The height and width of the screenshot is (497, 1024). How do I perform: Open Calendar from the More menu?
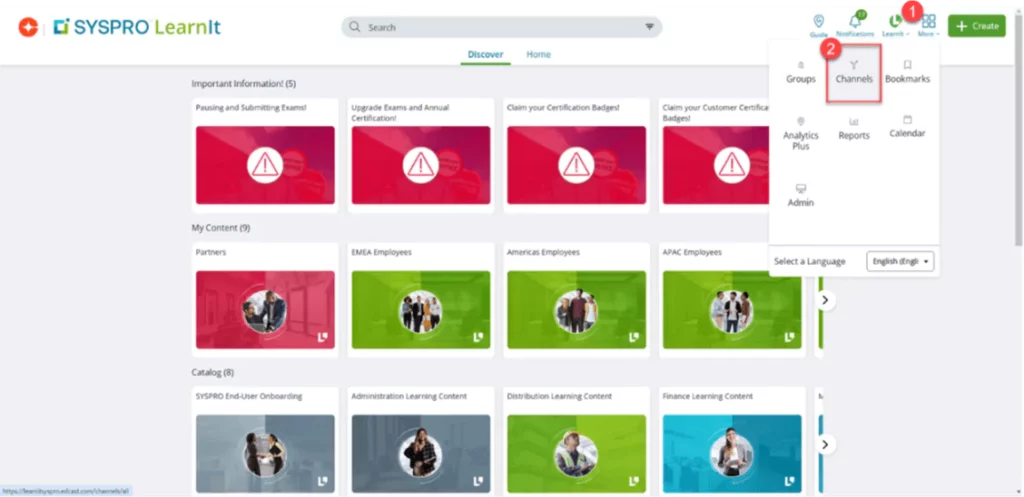[907, 126]
